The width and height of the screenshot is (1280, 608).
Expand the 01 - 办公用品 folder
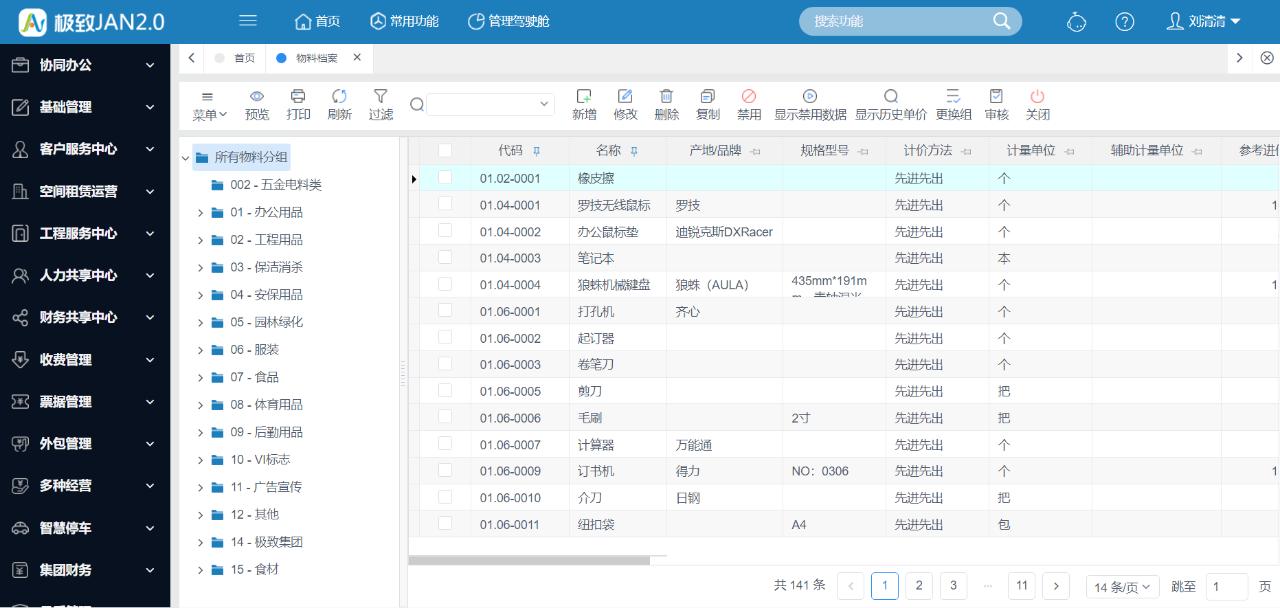[x=199, y=213]
